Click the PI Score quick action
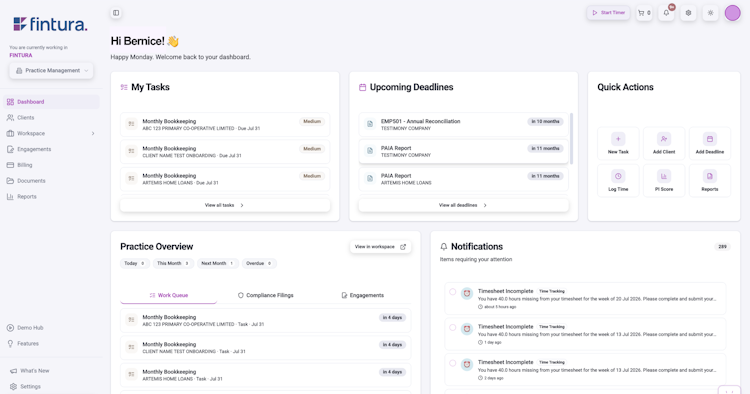750x394 pixels. (664, 180)
